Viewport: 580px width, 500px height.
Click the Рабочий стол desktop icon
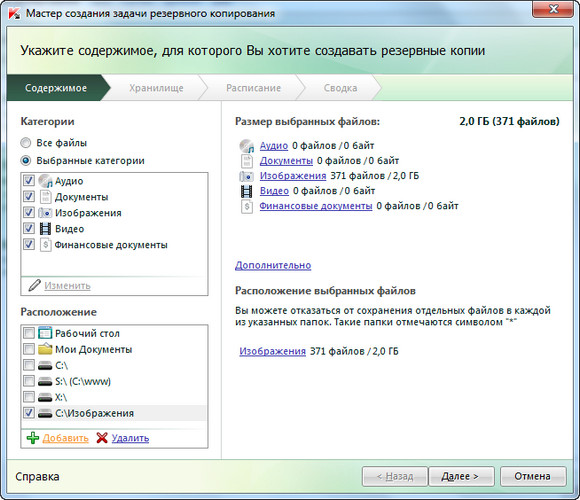(45, 333)
